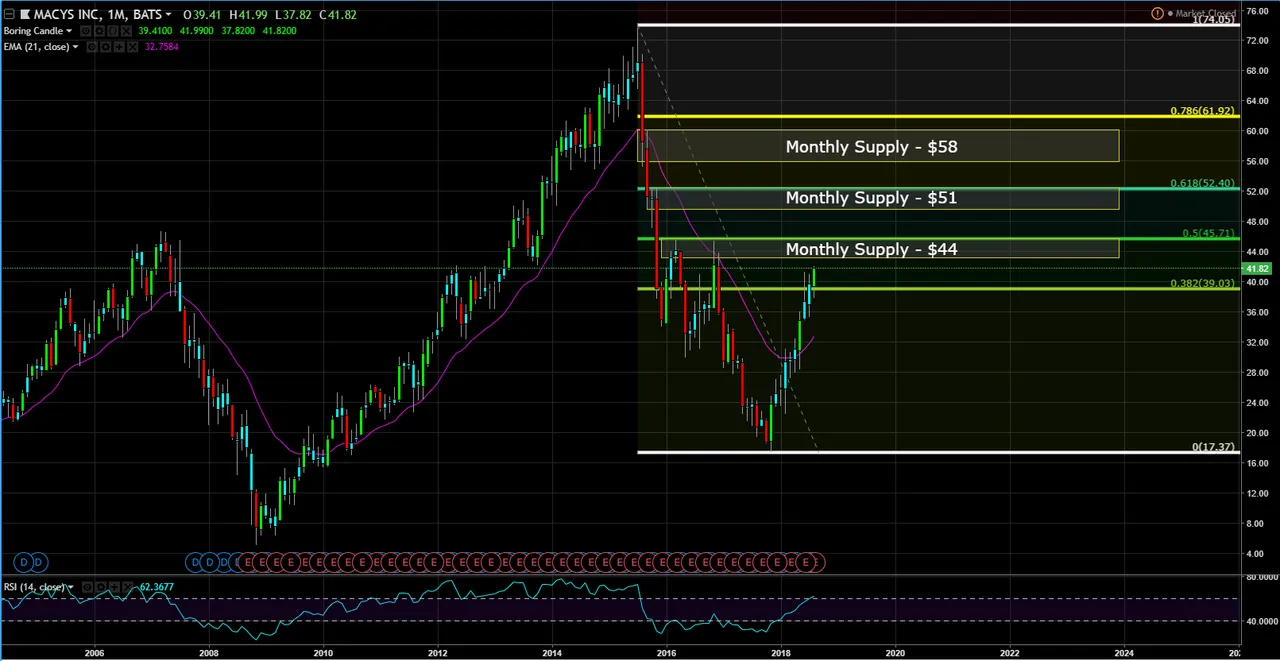
Task: Click the low value L37.82 in header
Action: [x=293, y=15]
